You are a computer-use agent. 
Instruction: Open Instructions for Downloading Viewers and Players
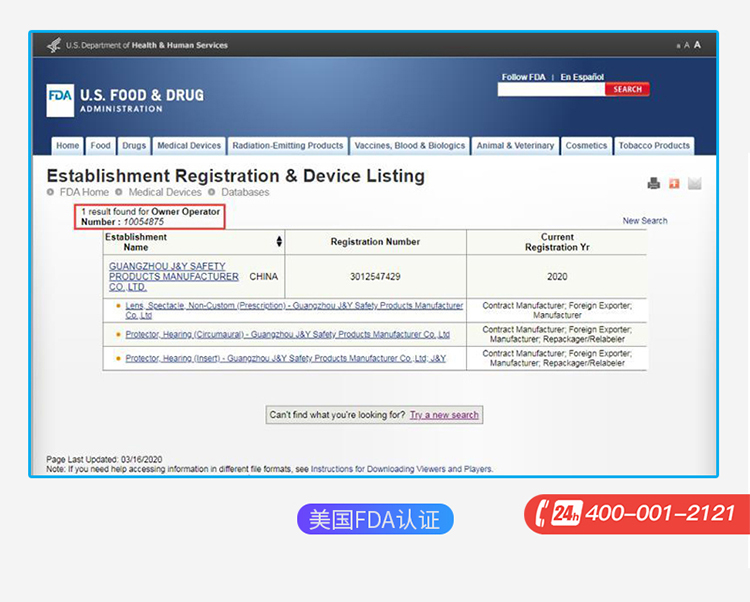pyautogui.click(x=401, y=469)
